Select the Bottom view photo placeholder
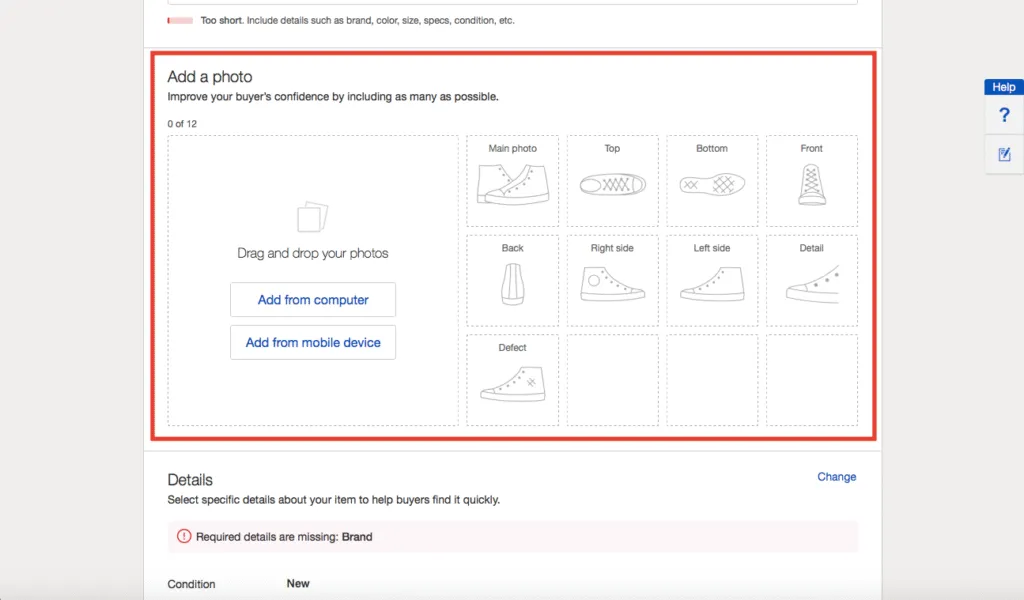The height and width of the screenshot is (600, 1024). (x=712, y=180)
